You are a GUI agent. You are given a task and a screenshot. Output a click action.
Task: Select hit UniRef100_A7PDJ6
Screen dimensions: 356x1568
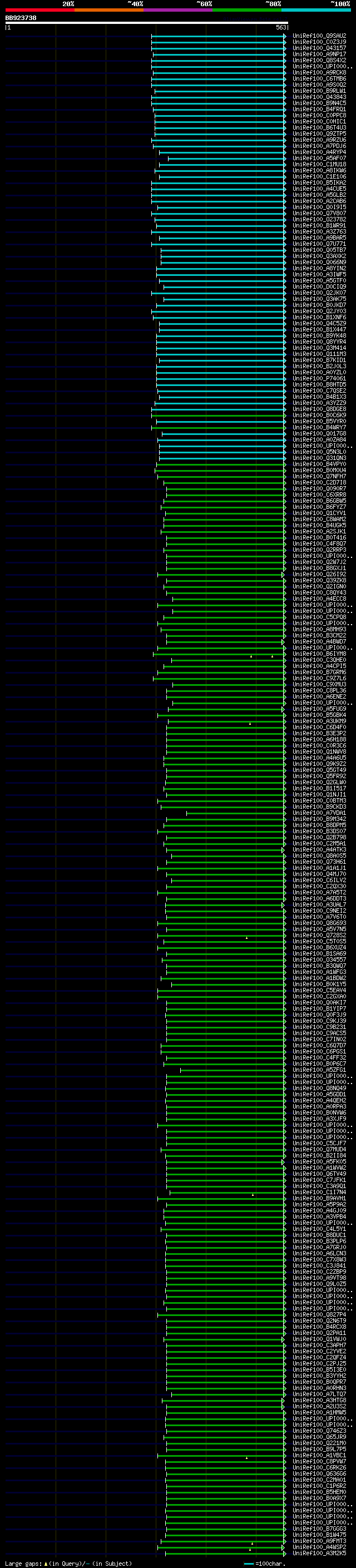(319, 146)
